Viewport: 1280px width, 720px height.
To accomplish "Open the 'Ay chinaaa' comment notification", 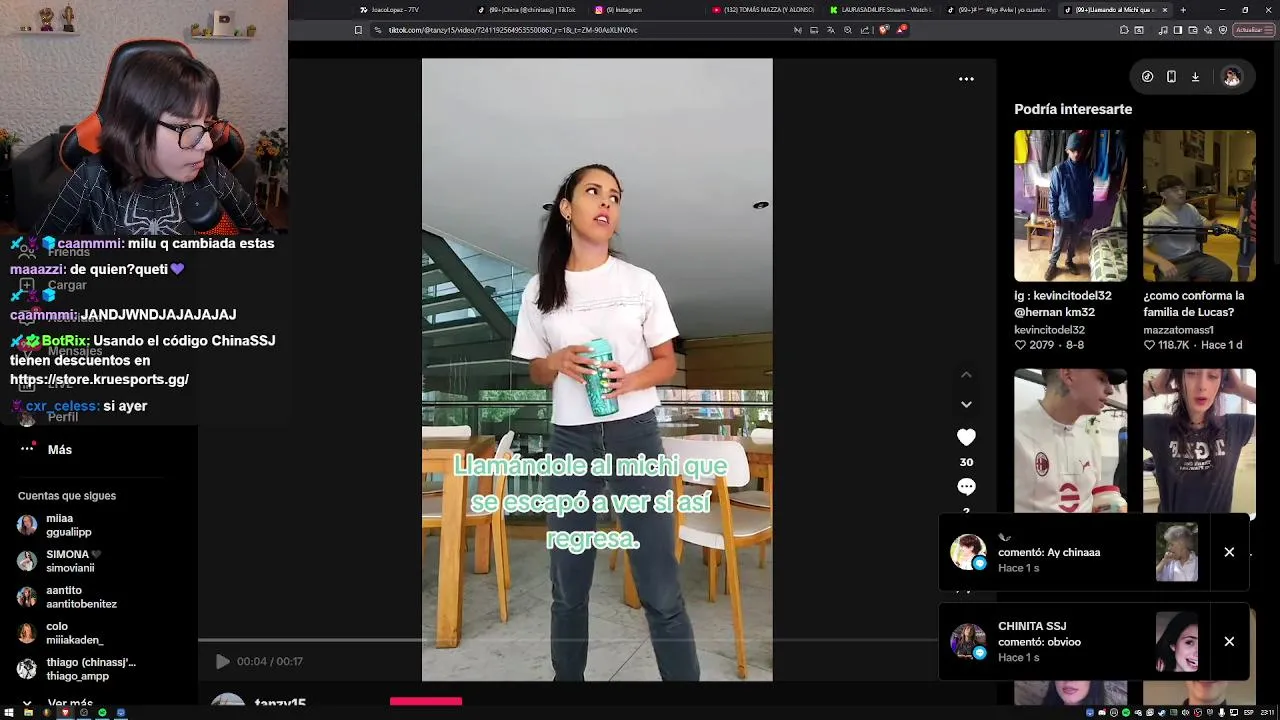I will click(1073, 552).
